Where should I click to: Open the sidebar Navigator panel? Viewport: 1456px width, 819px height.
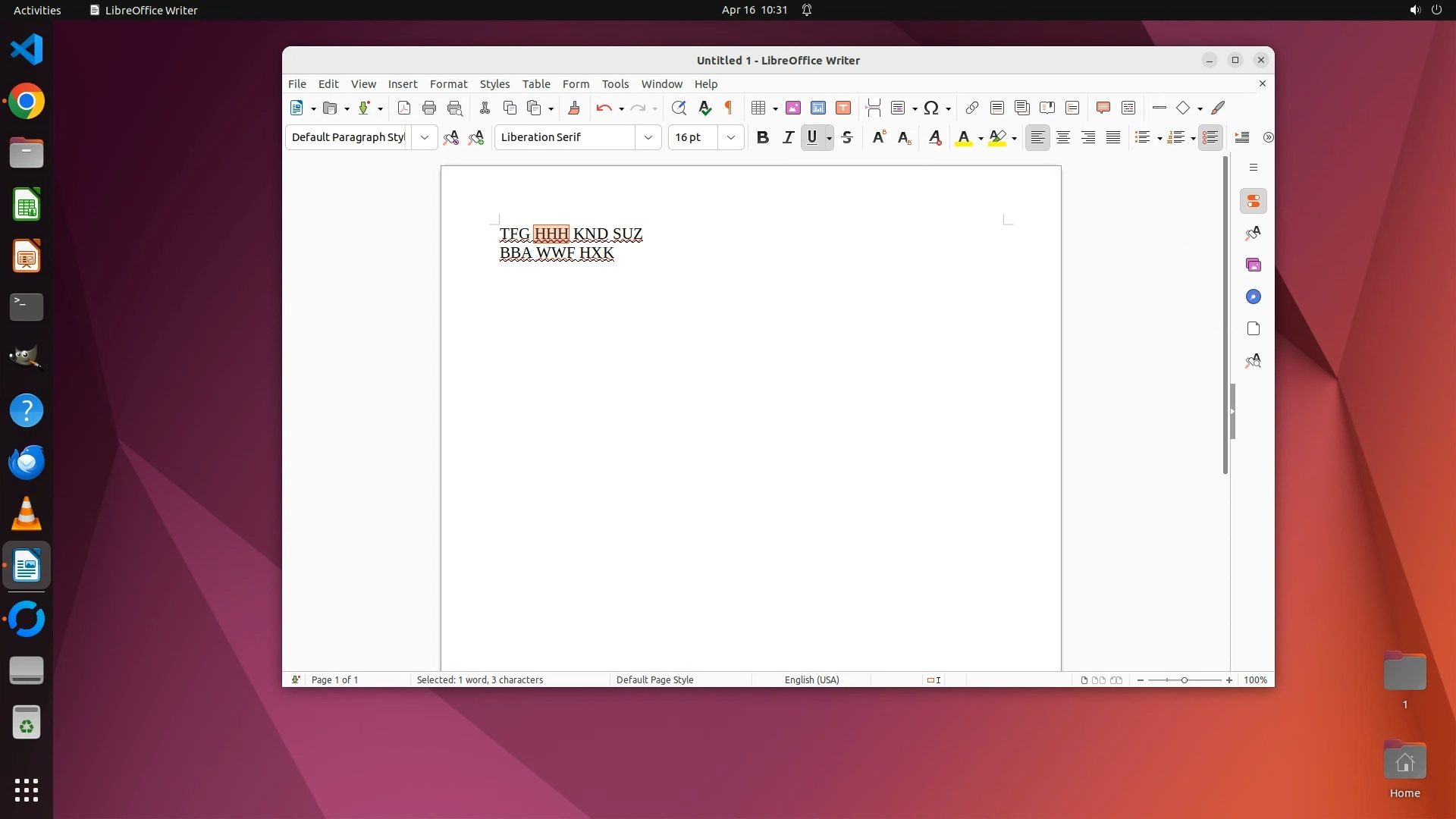tap(1253, 297)
